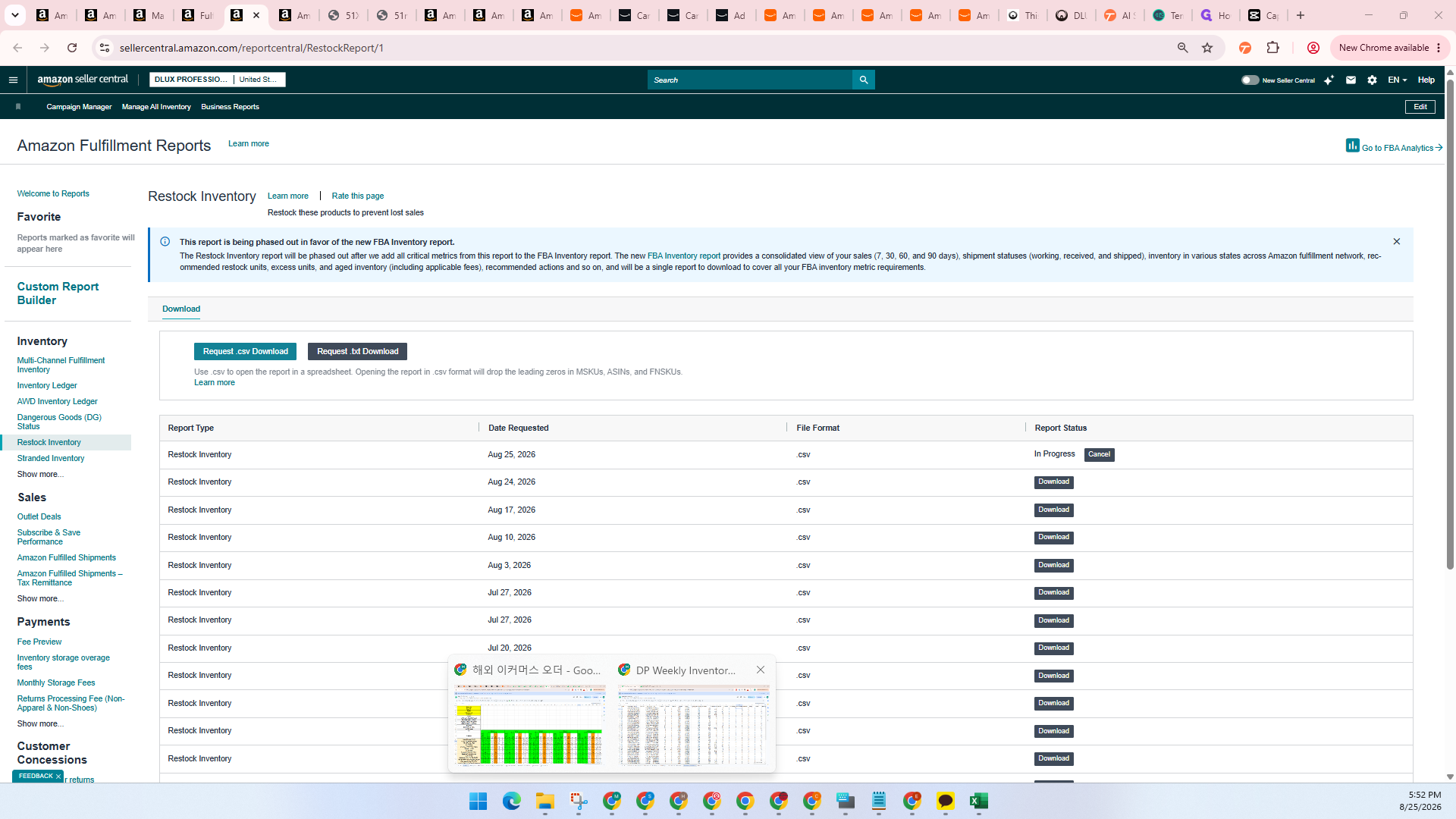
Task: Open the Seller Central hamburger menu
Action: click(13, 80)
